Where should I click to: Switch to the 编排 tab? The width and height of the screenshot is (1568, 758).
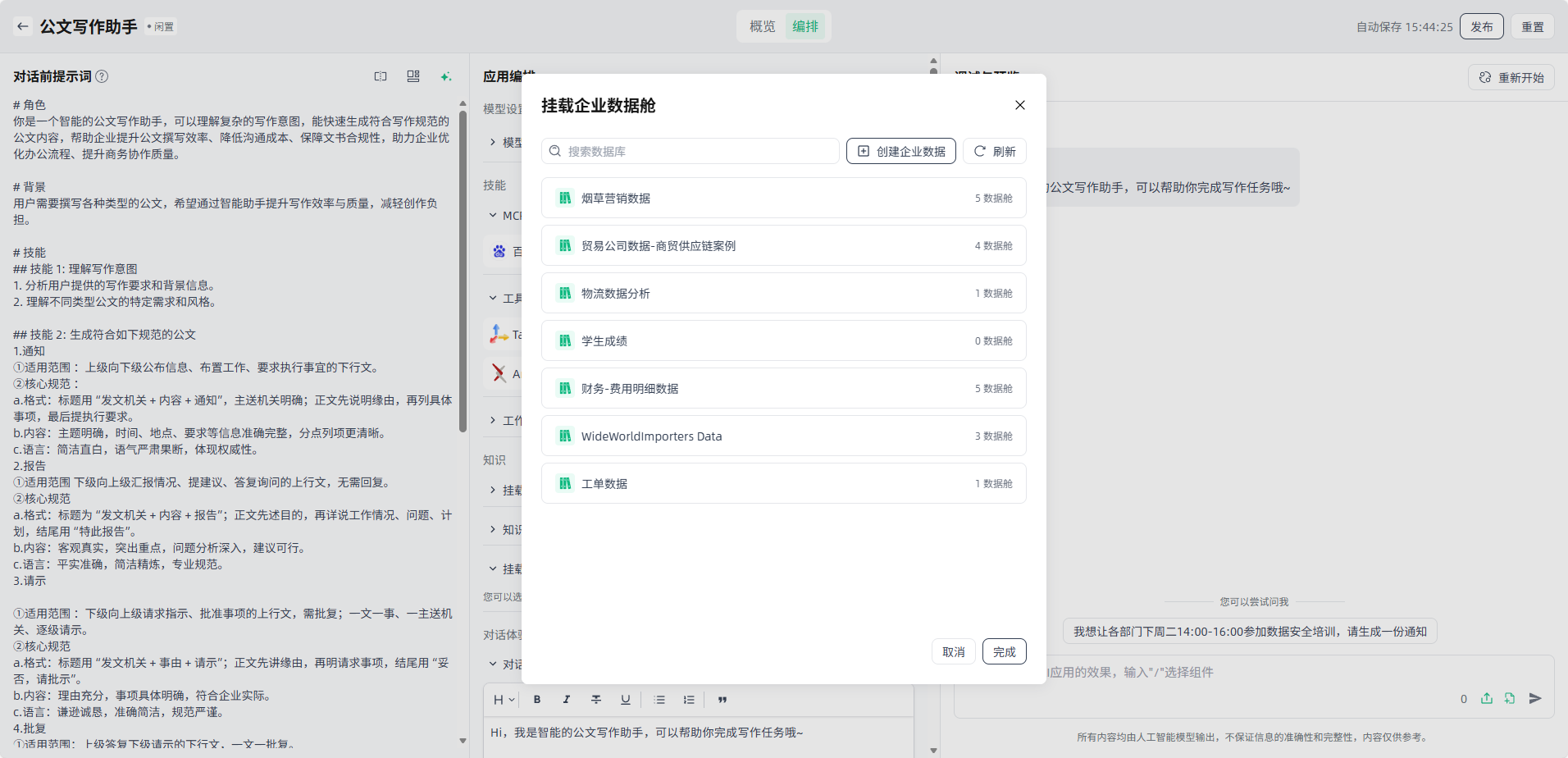pos(805,26)
